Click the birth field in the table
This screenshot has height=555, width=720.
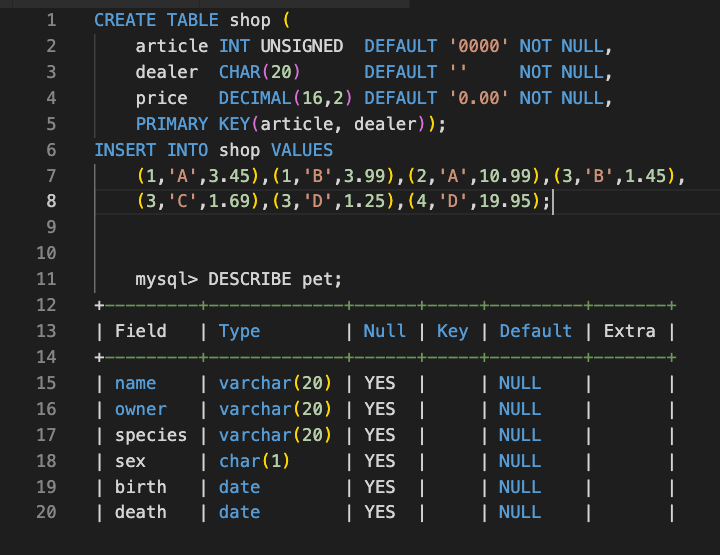tap(141, 487)
